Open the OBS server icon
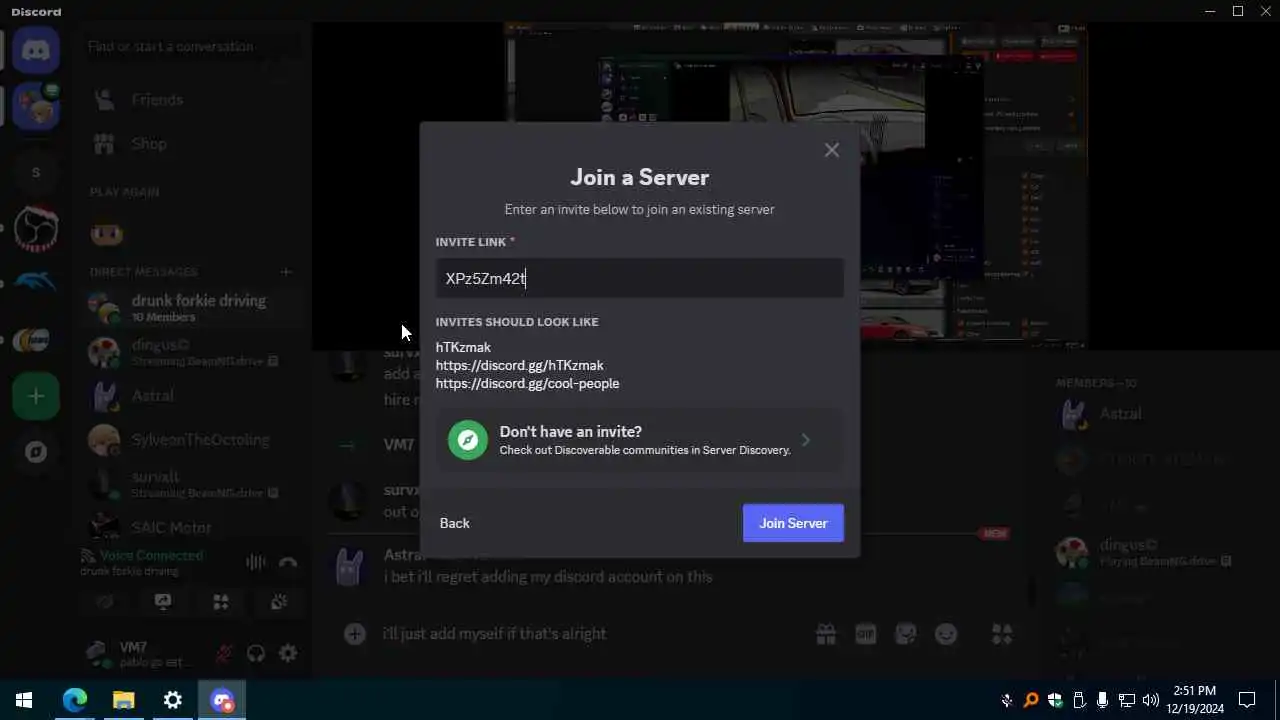Image resolution: width=1280 pixels, height=720 pixels. click(x=36, y=229)
